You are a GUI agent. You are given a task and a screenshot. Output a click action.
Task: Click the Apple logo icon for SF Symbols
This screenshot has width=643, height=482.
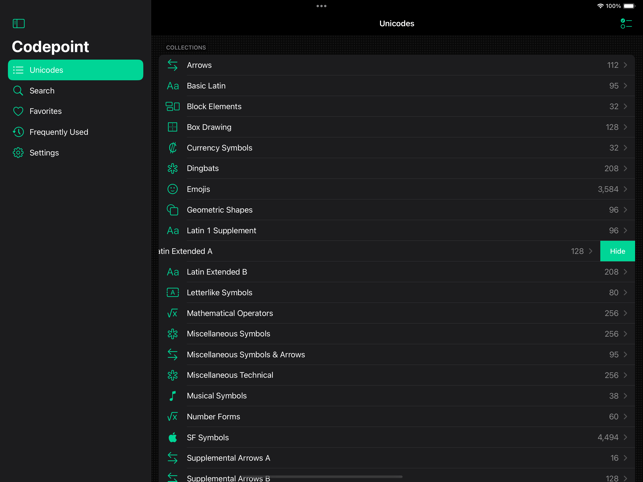point(173,437)
